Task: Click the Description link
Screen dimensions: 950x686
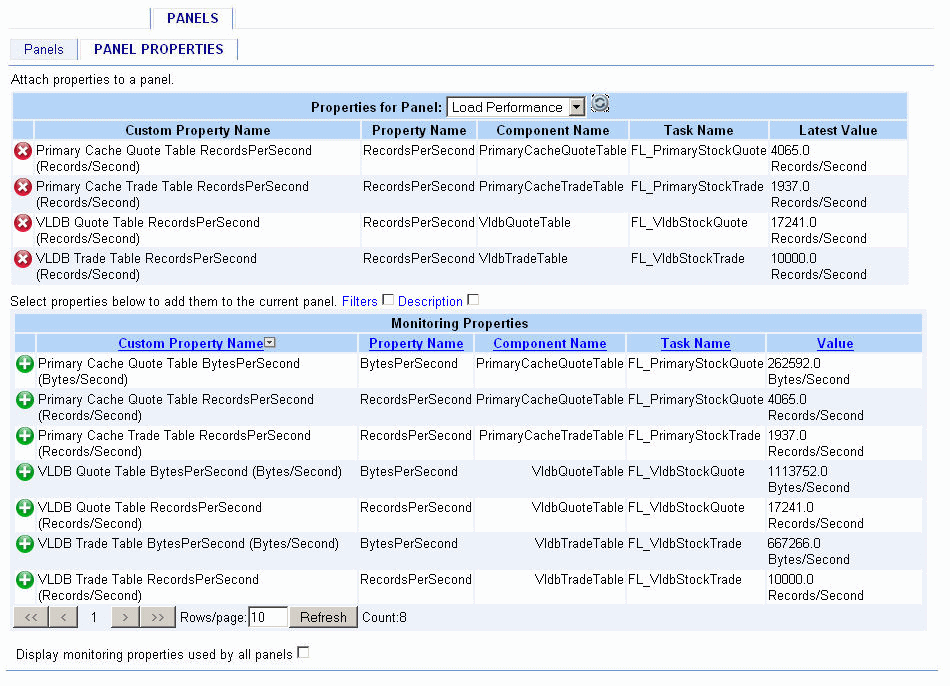Action: (x=430, y=301)
